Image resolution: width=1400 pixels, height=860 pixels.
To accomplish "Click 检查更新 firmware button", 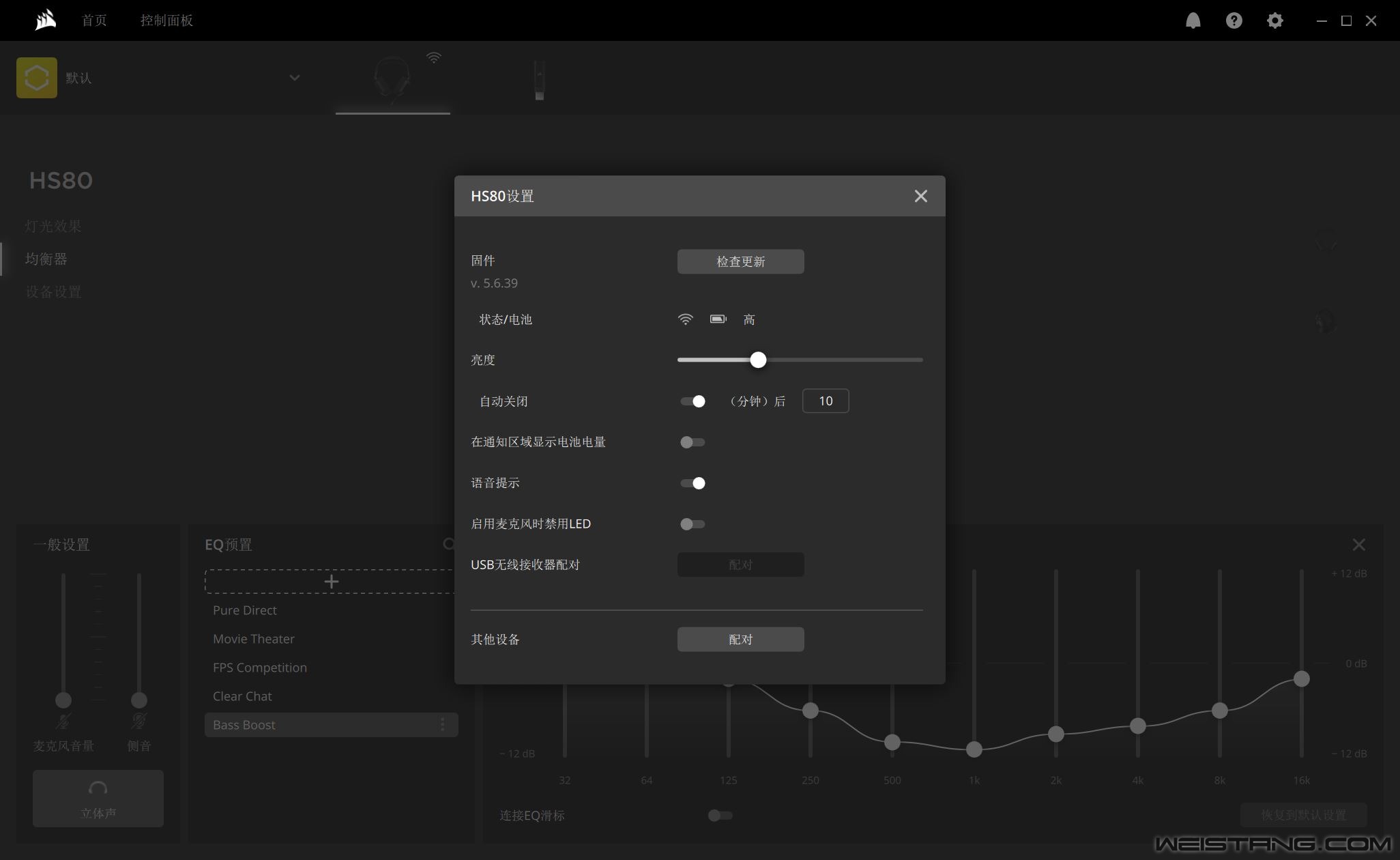I will 740,261.
